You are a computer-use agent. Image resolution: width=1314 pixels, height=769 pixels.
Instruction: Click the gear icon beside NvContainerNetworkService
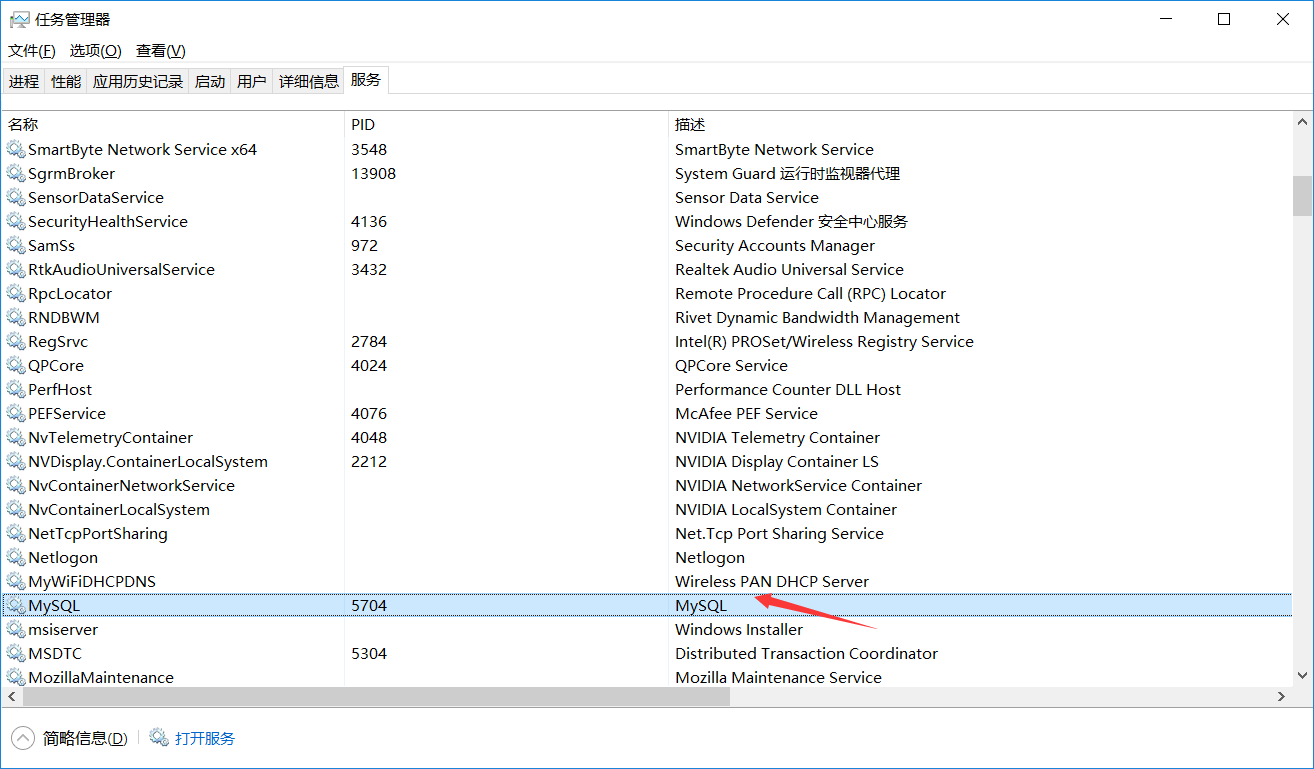15,486
